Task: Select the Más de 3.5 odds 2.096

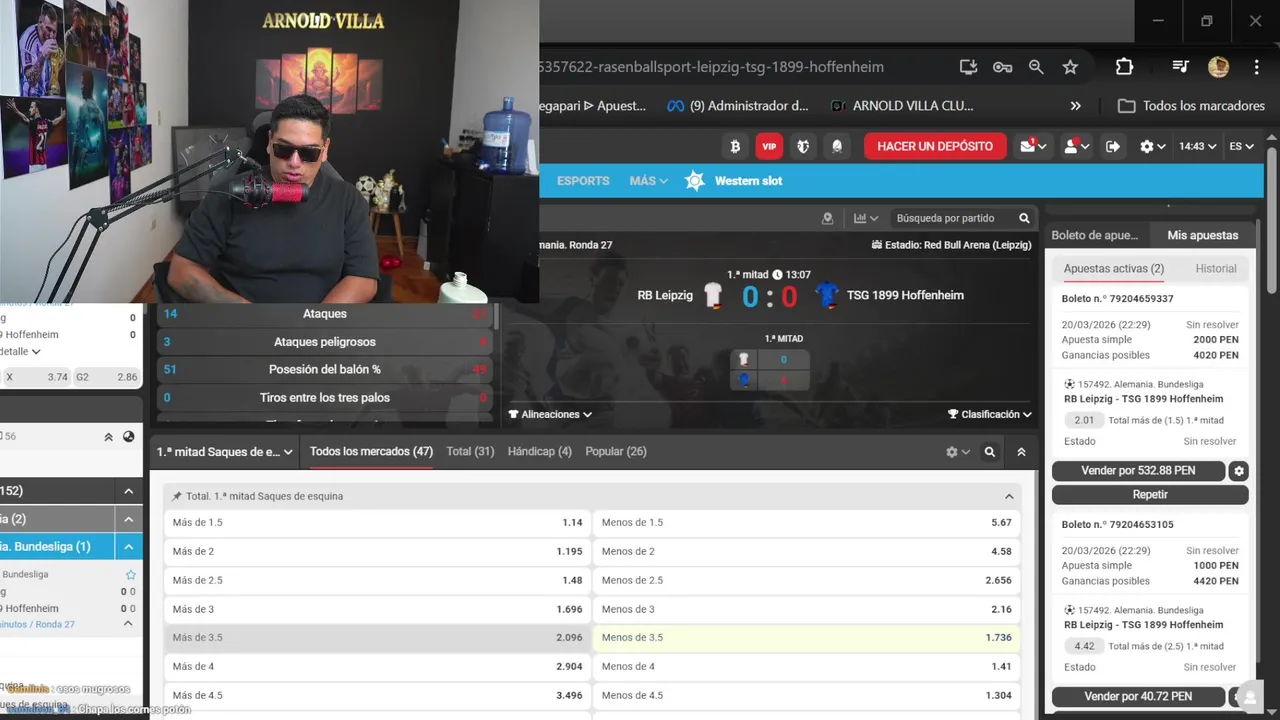Action: tap(377, 638)
